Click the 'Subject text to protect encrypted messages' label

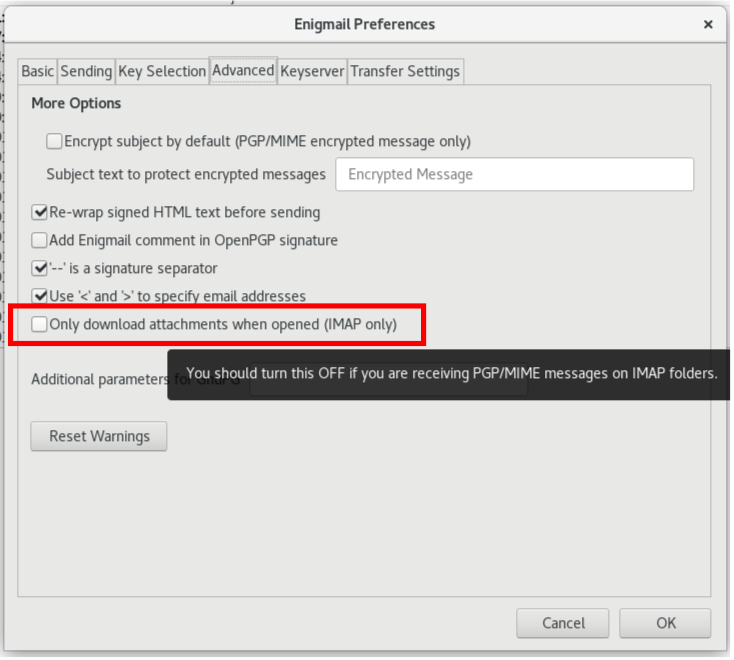pos(186,174)
